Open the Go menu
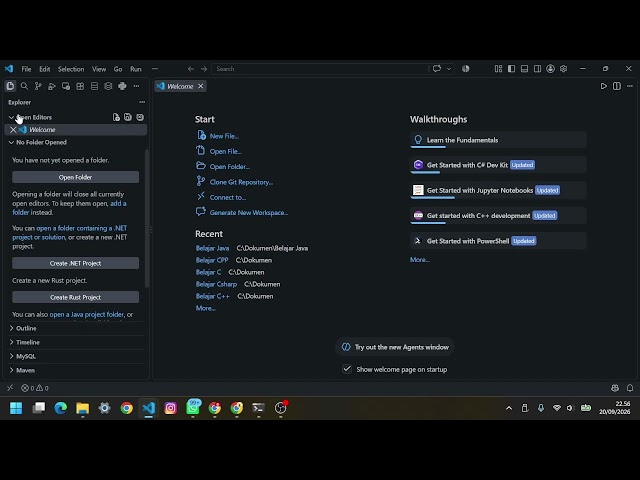The width and height of the screenshot is (640, 480). [x=118, y=69]
